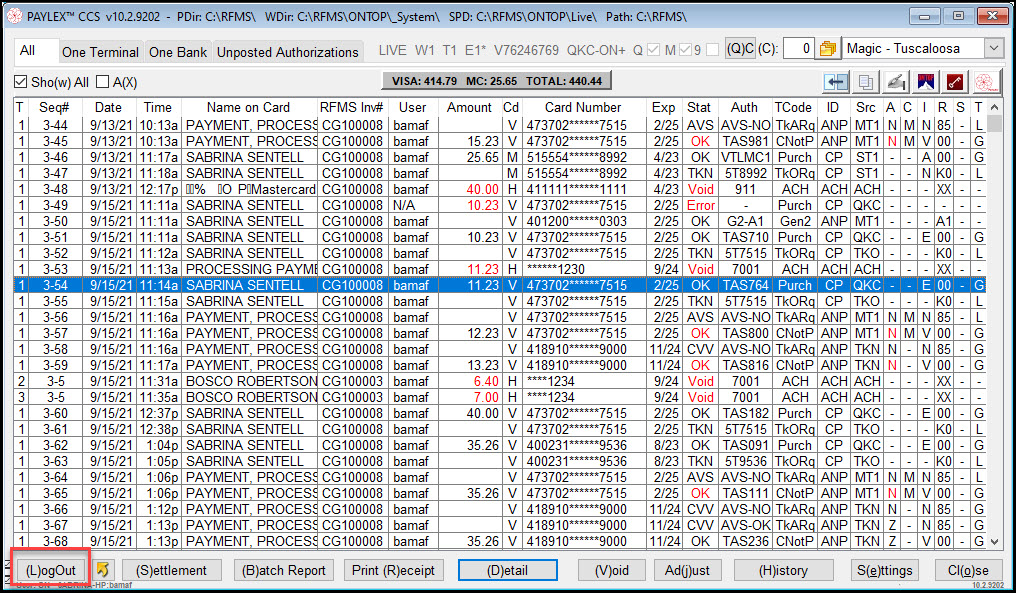
Task: Click the (L)ogOut button
Action: click(x=51, y=570)
